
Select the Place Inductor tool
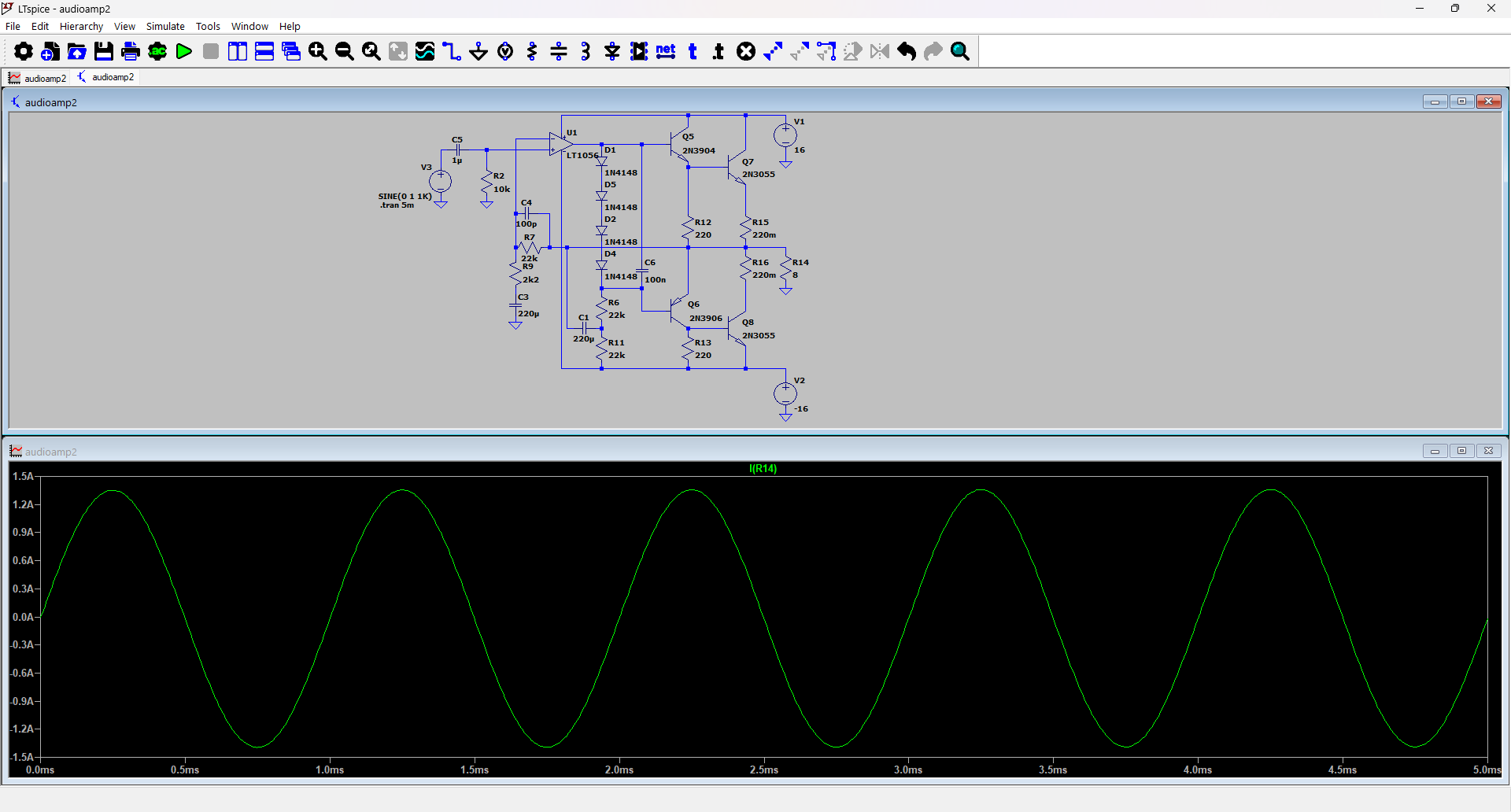(x=586, y=51)
